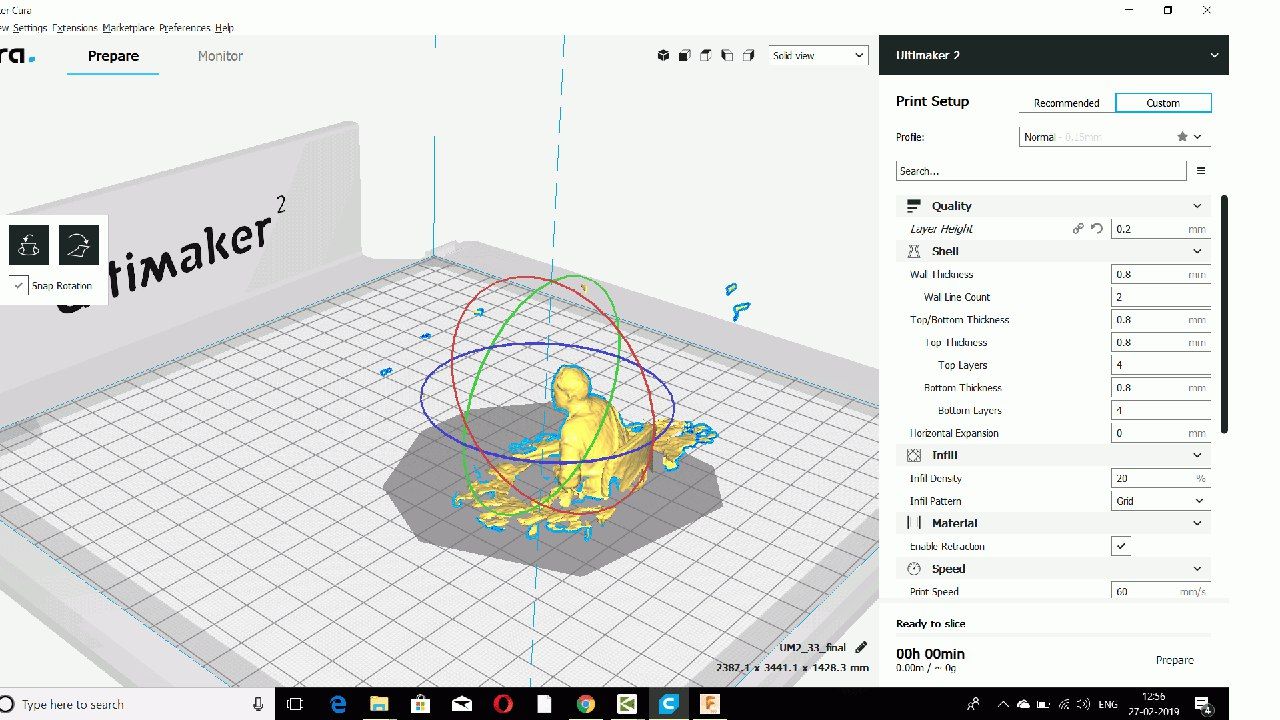Click the Lay flat rotation icon
Image resolution: width=1280 pixels, height=720 pixels.
pos(79,245)
